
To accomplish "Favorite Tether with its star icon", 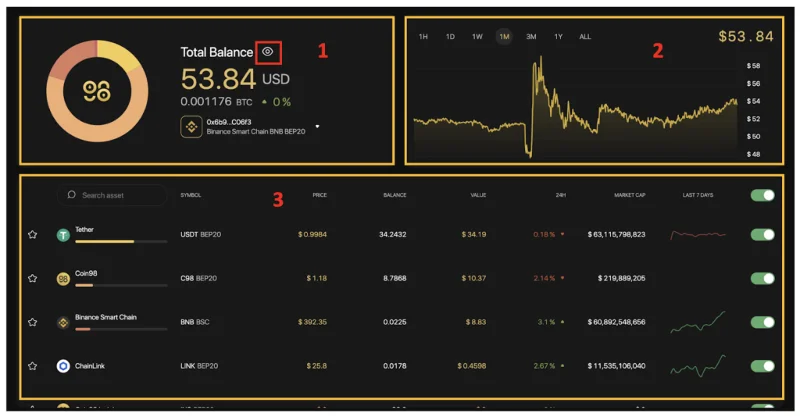I will [33, 234].
